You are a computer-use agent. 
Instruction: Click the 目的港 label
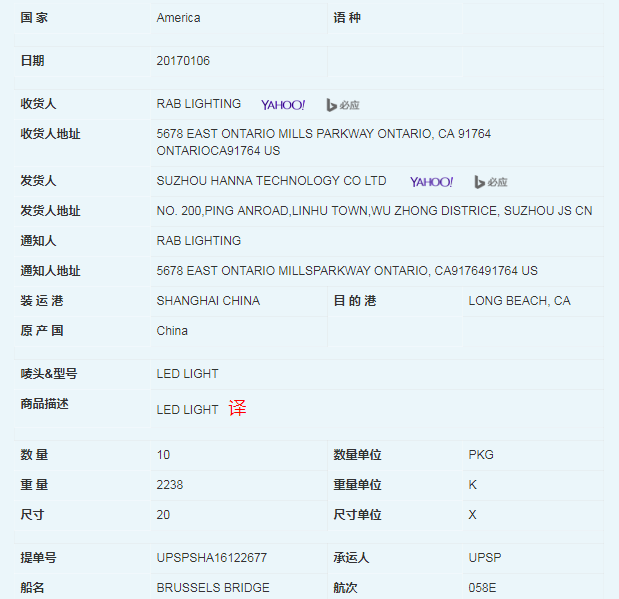point(355,301)
